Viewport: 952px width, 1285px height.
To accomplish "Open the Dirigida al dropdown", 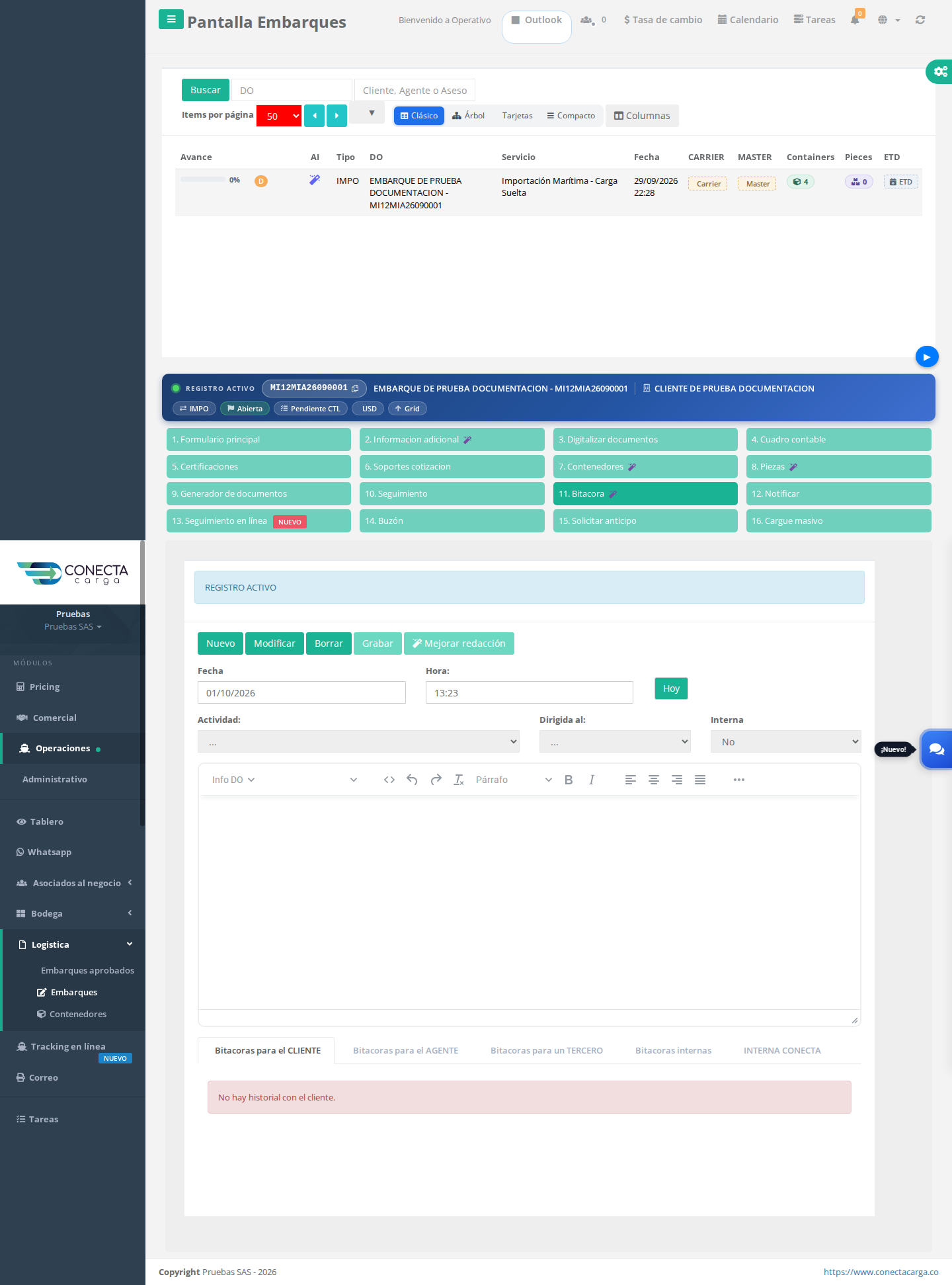I will [615, 741].
